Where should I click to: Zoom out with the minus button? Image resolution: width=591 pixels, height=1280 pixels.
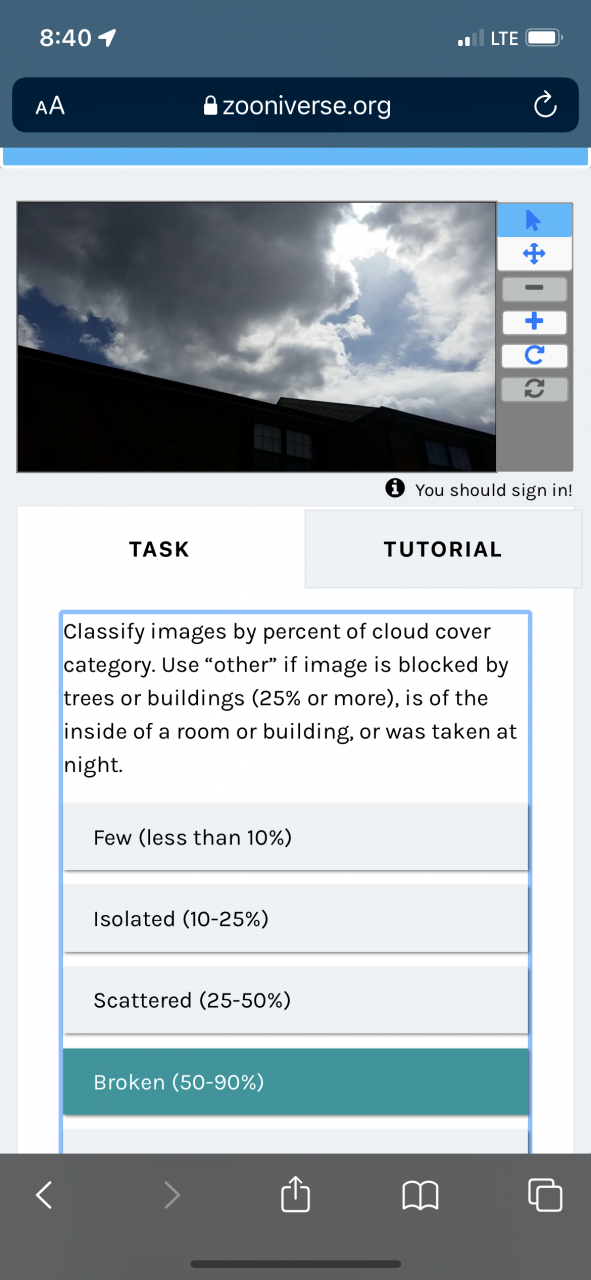coord(534,289)
